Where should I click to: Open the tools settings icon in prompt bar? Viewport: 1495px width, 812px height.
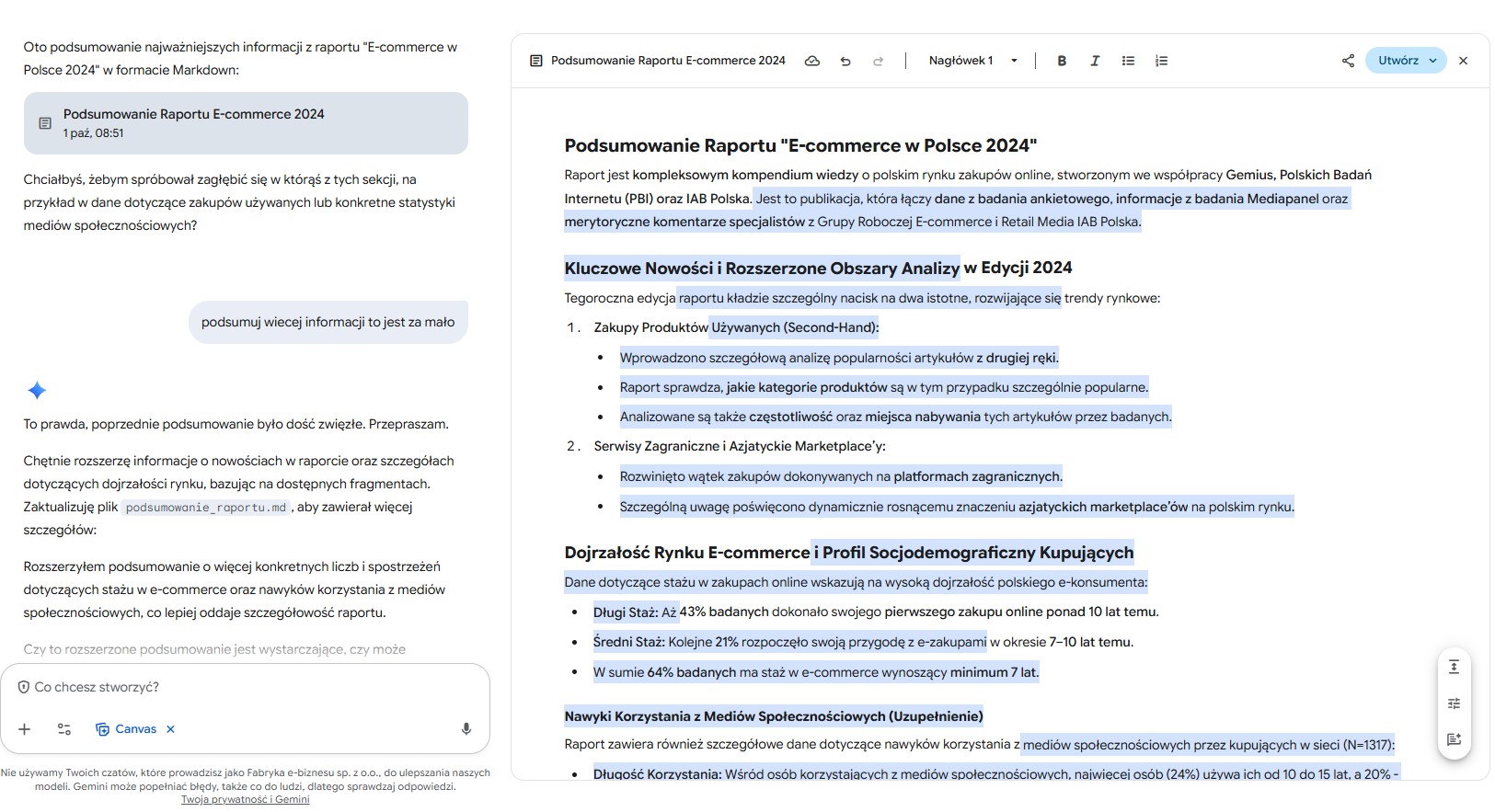click(64, 729)
